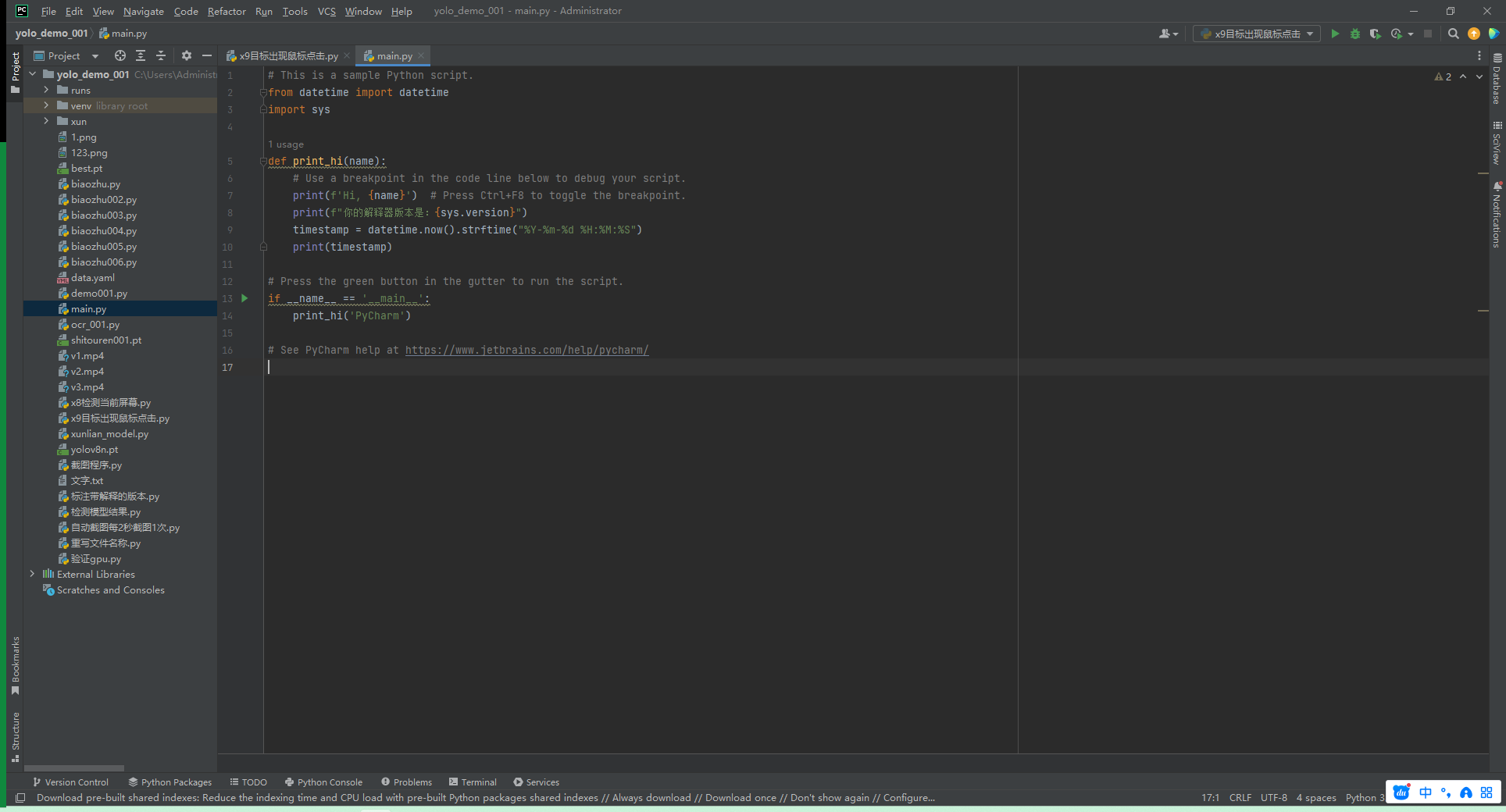Click the 4 spaces indent setting
Screen dimensions: 1506x812
[1316, 798]
